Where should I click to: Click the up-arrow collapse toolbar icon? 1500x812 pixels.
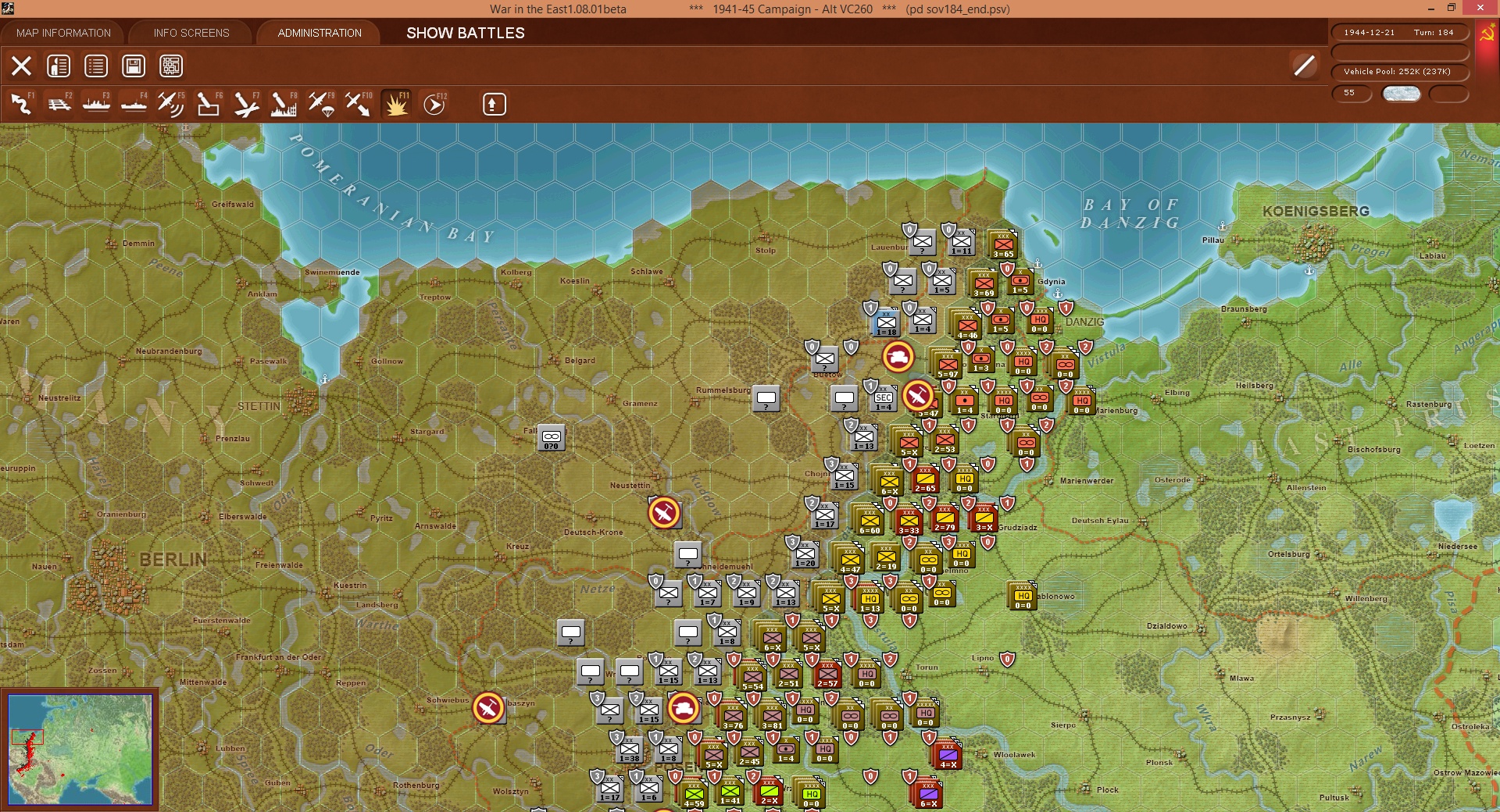click(x=494, y=104)
